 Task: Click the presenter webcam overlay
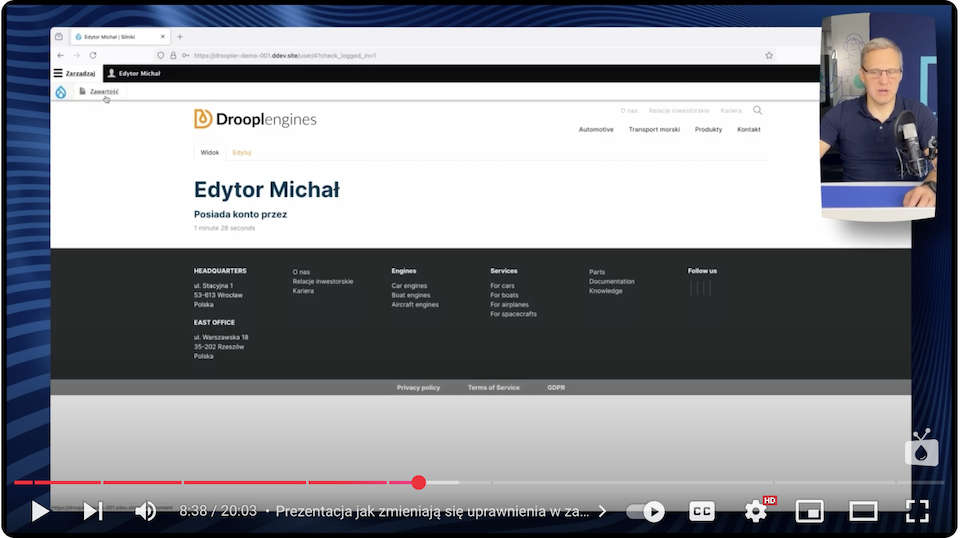[879, 116]
